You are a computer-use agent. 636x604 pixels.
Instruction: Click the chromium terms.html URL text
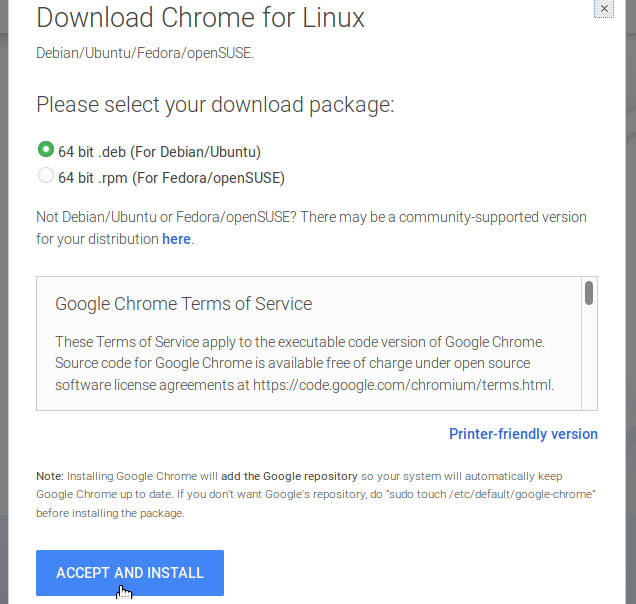tap(403, 384)
